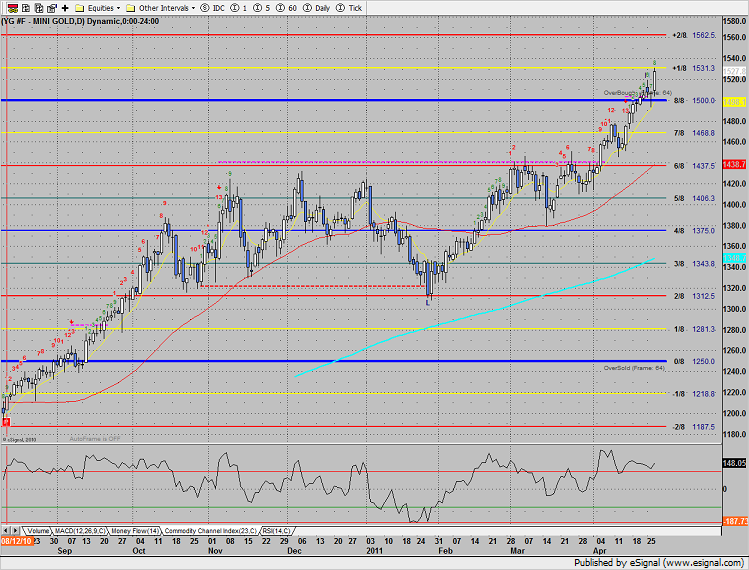Click the 8/8 1500.0 level label
The height and width of the screenshot is (570, 749).
pos(695,101)
